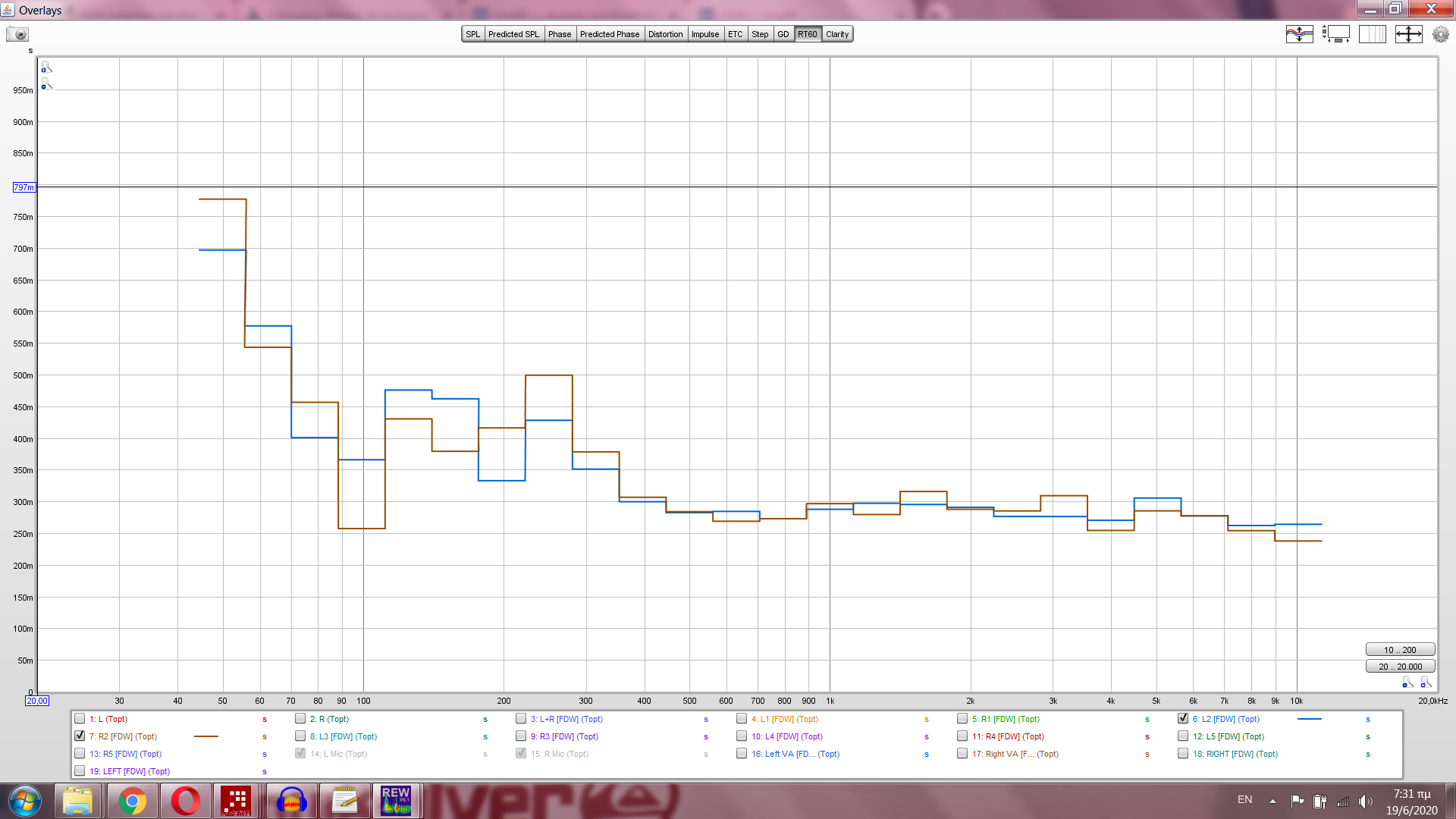The width and height of the screenshot is (1456, 819).
Task: Enable the 1: L (Topt) trace
Action: (x=80, y=718)
